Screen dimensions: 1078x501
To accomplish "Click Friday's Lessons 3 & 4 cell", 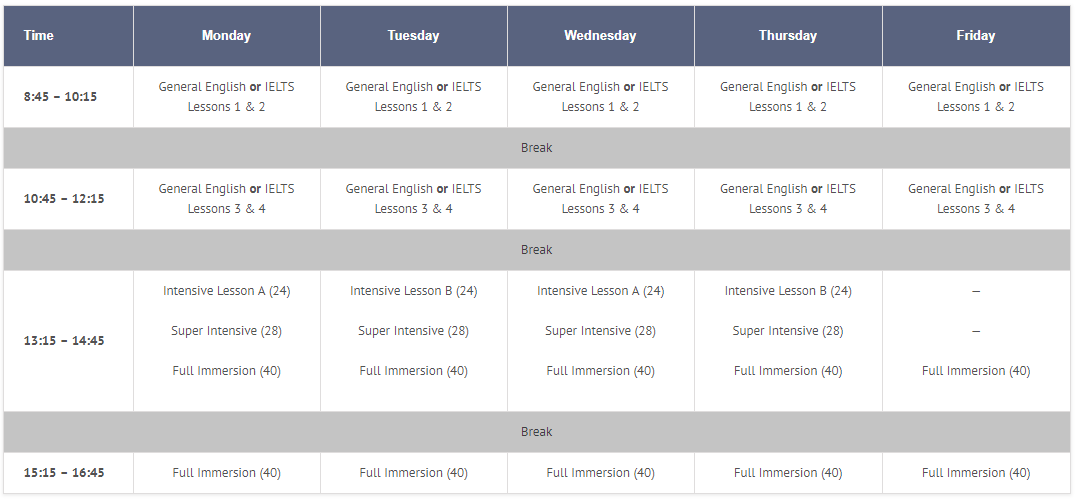I will [x=975, y=199].
